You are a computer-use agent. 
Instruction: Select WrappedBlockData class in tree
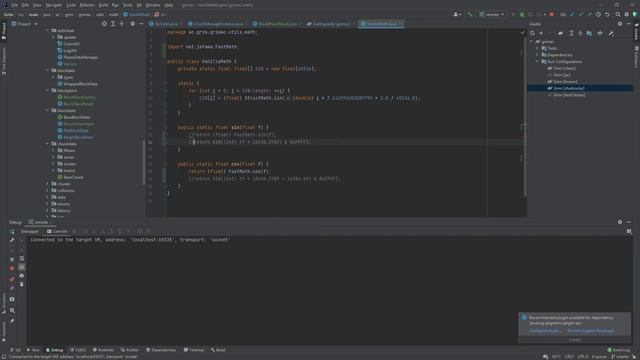[80, 84]
